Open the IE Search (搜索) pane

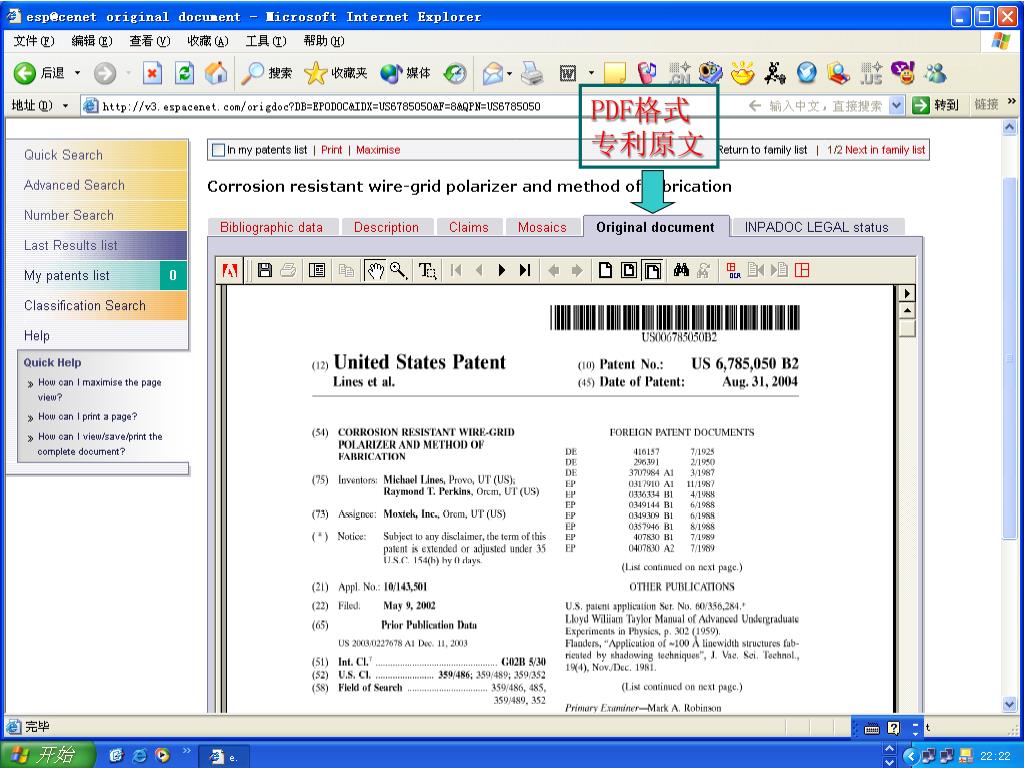pyautogui.click(x=266, y=73)
